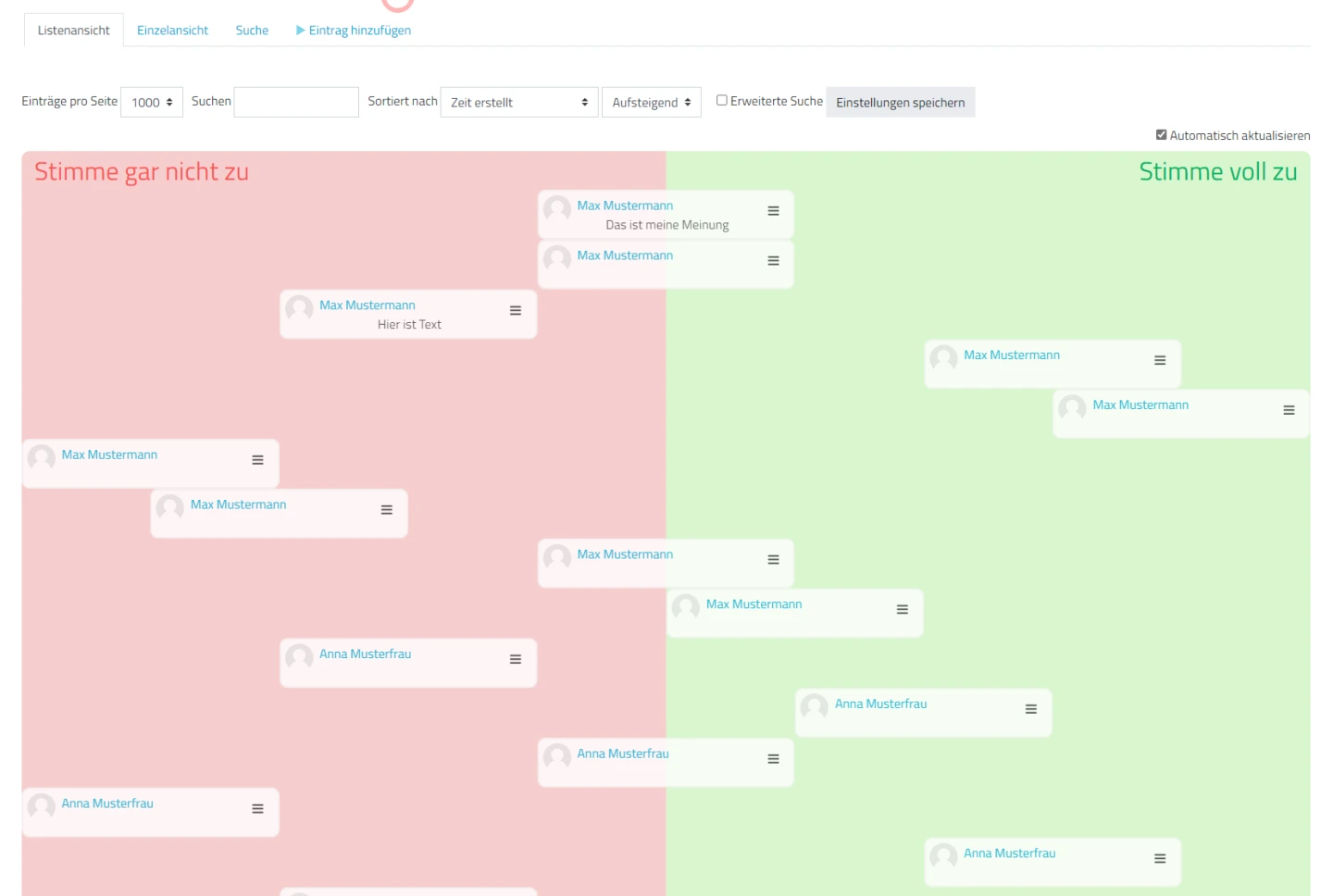Screen dimensions: 1333x896
Task: Uncheck Automatisch aktualisieren
Action: 1161,135
